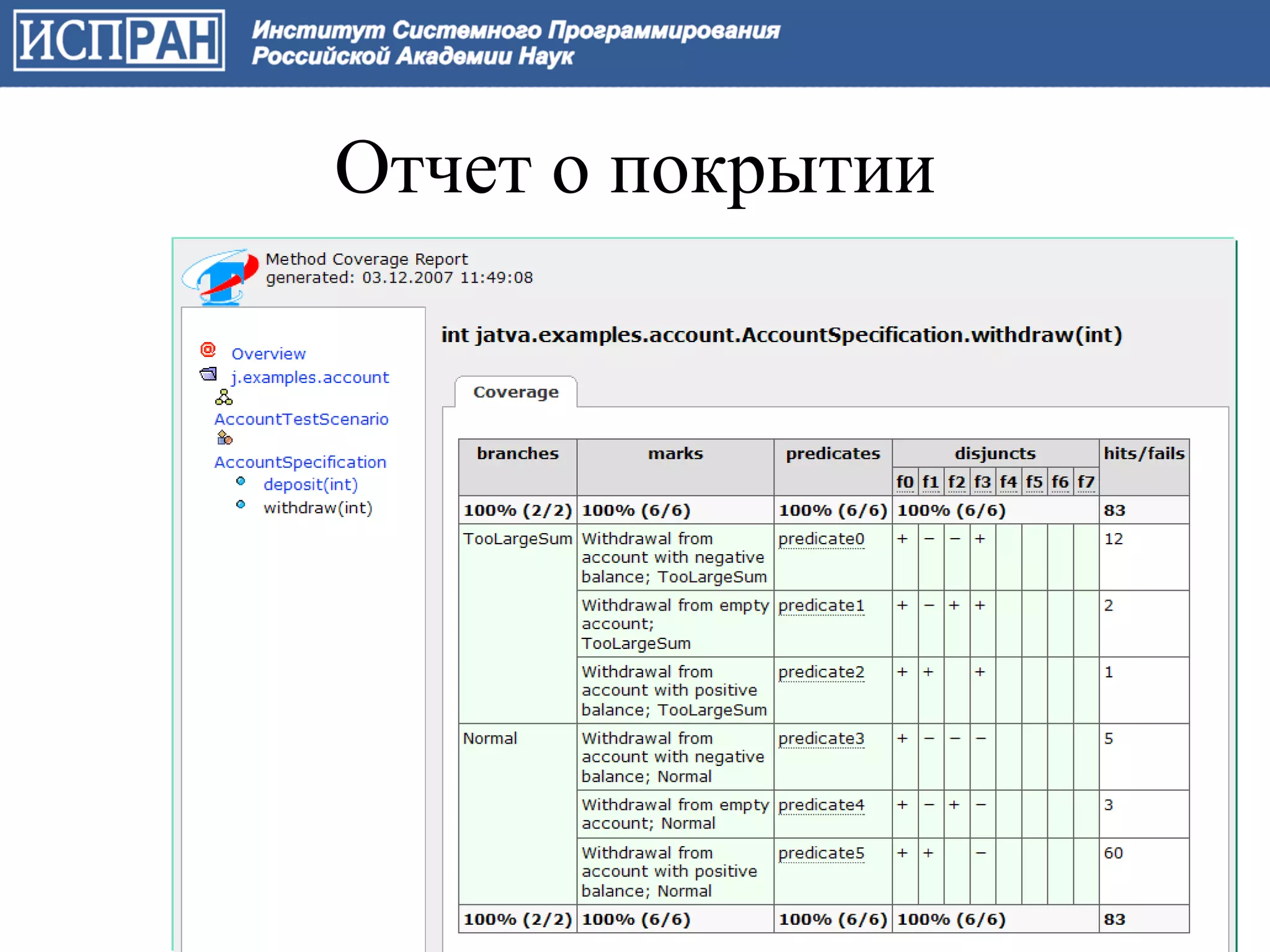The height and width of the screenshot is (952, 1270).
Task: Click 'account with negative balance; TooLargeSum' mark
Action: click(x=674, y=558)
